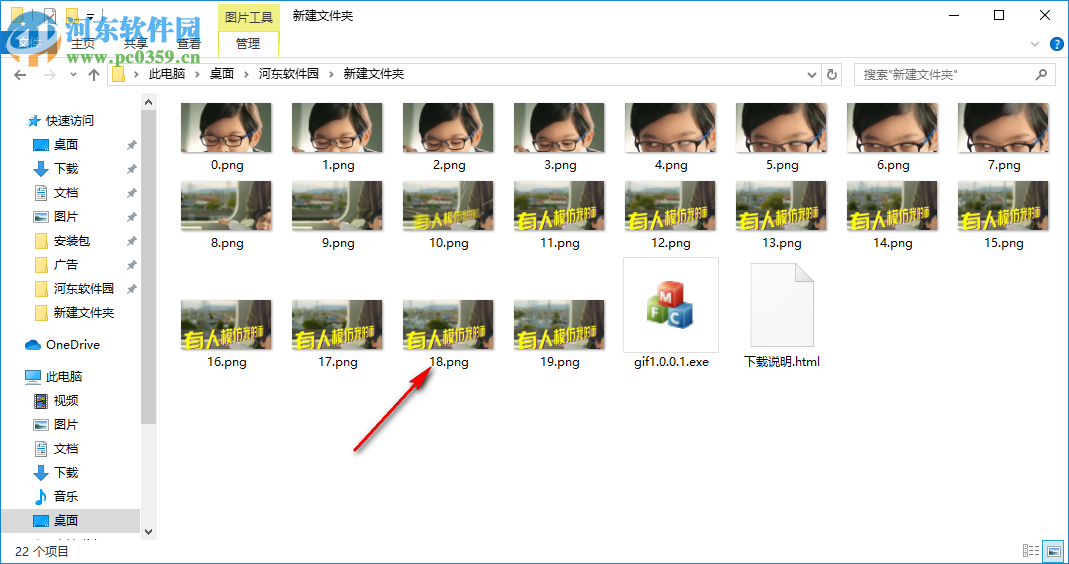
Task: Open the 安装包 folder in sidebar
Action: (x=72, y=241)
